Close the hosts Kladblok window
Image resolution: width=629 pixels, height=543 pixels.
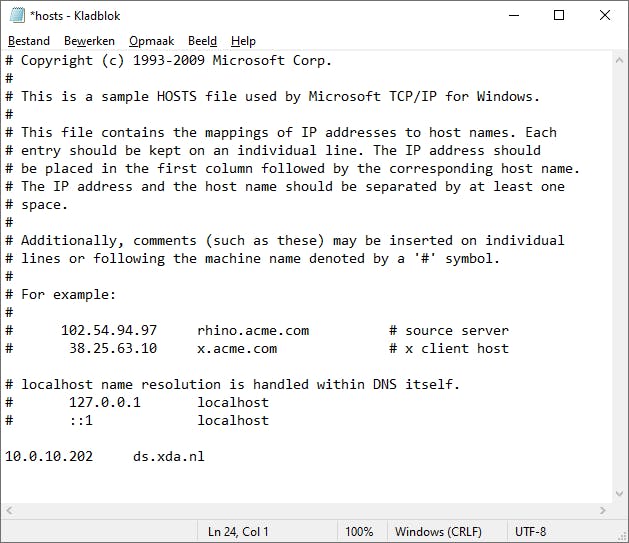click(x=605, y=15)
